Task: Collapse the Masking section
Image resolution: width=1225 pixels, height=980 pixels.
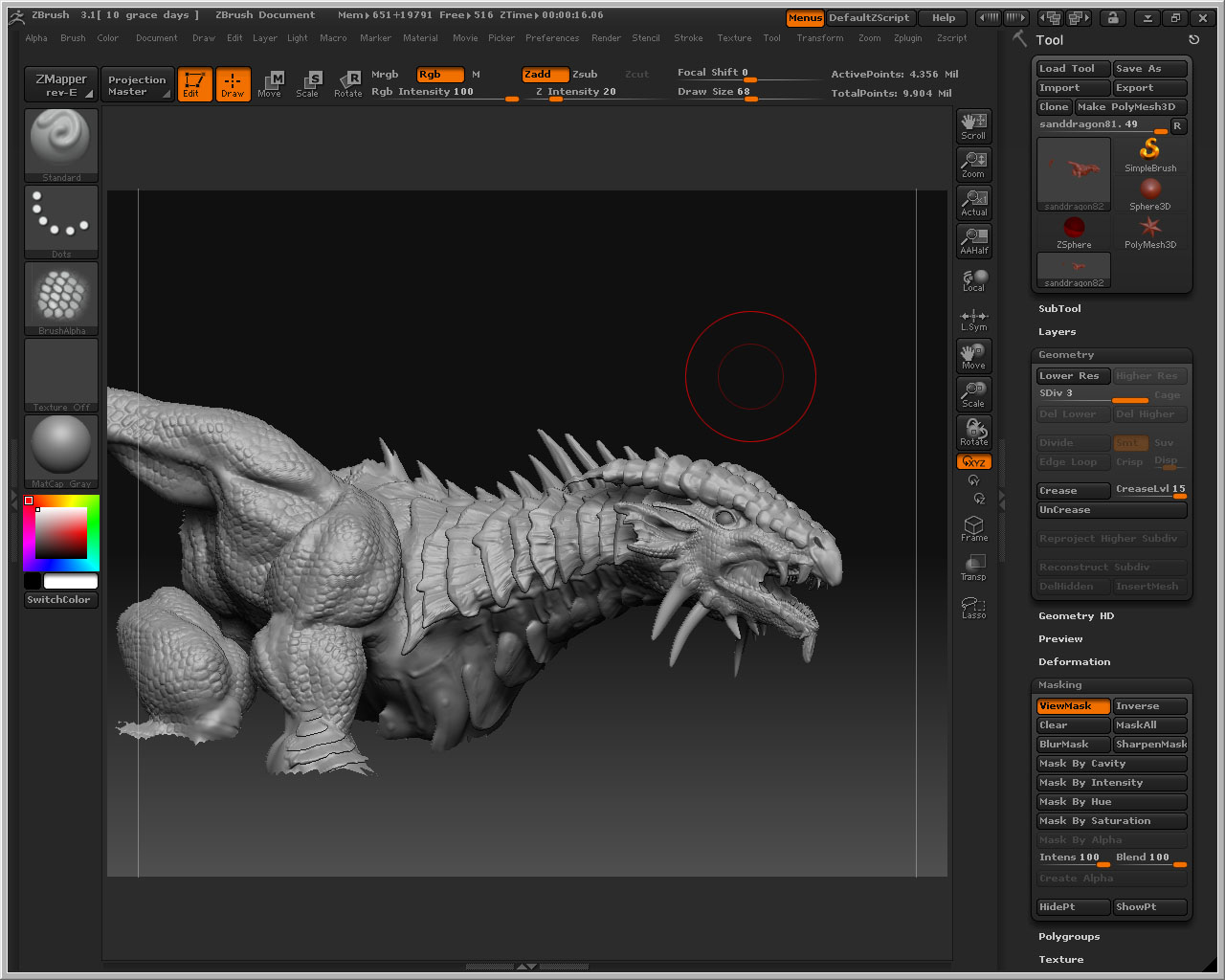Action: pos(1060,685)
